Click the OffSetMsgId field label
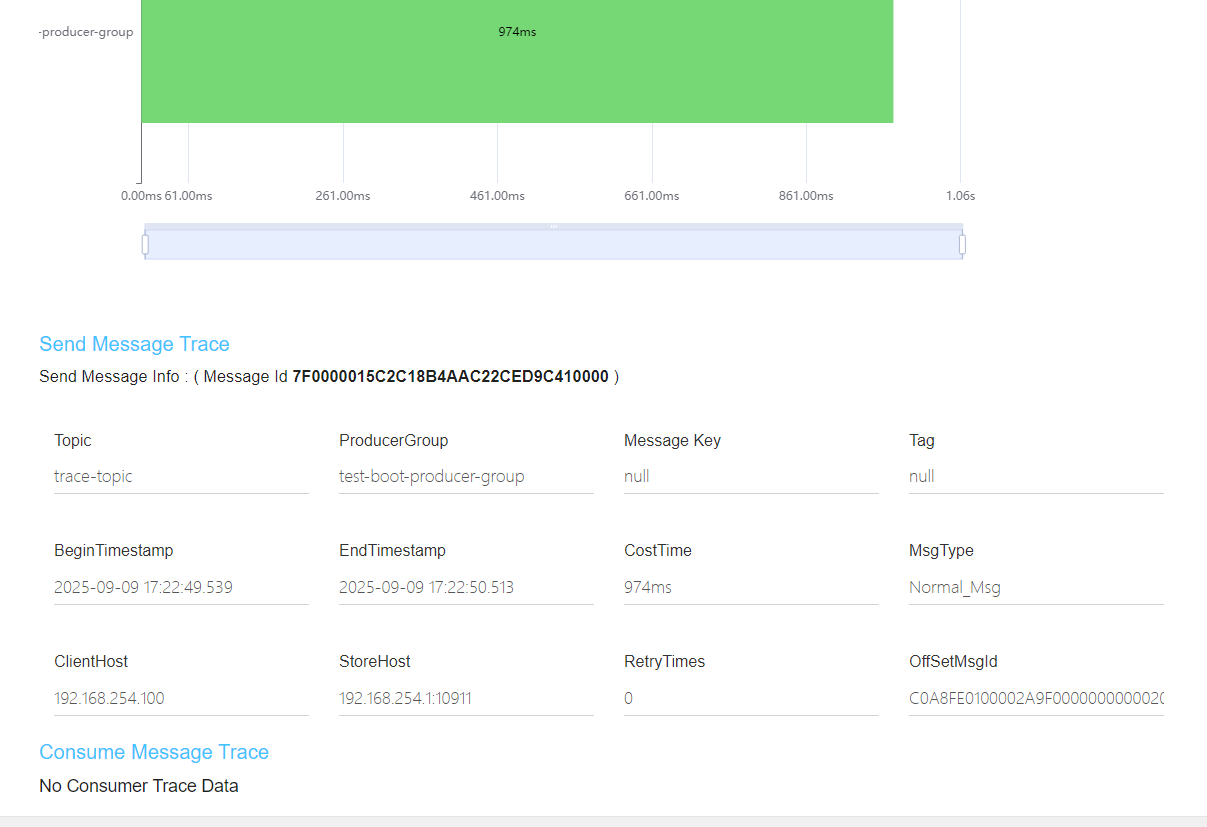This screenshot has height=827, width=1207. point(953,662)
